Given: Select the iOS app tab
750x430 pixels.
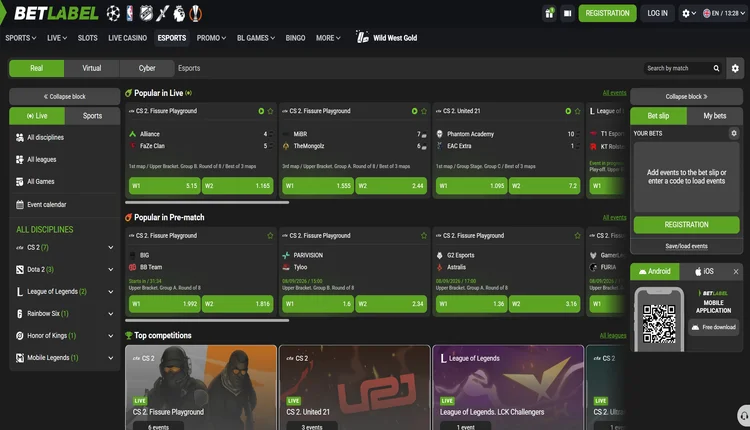Looking at the screenshot, I should [x=704, y=271].
